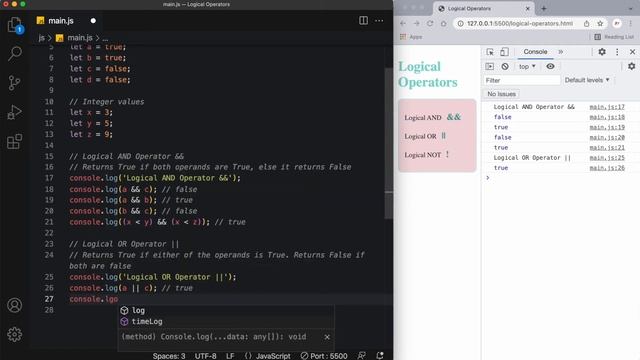Click the main.js breadcrumb

(80, 38)
